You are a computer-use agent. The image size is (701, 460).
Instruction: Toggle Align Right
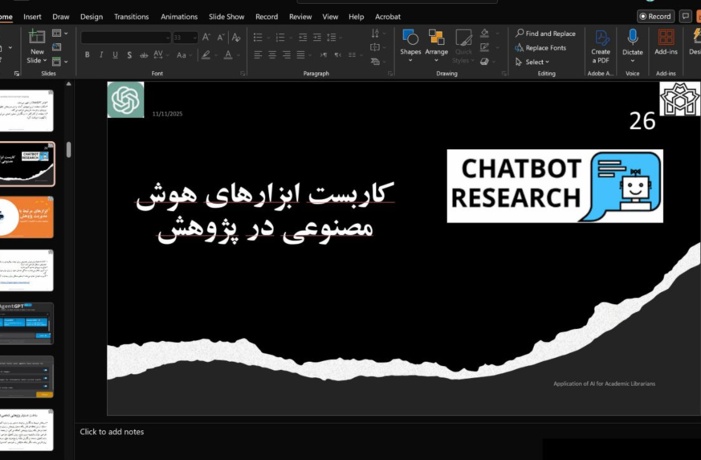(x=287, y=55)
